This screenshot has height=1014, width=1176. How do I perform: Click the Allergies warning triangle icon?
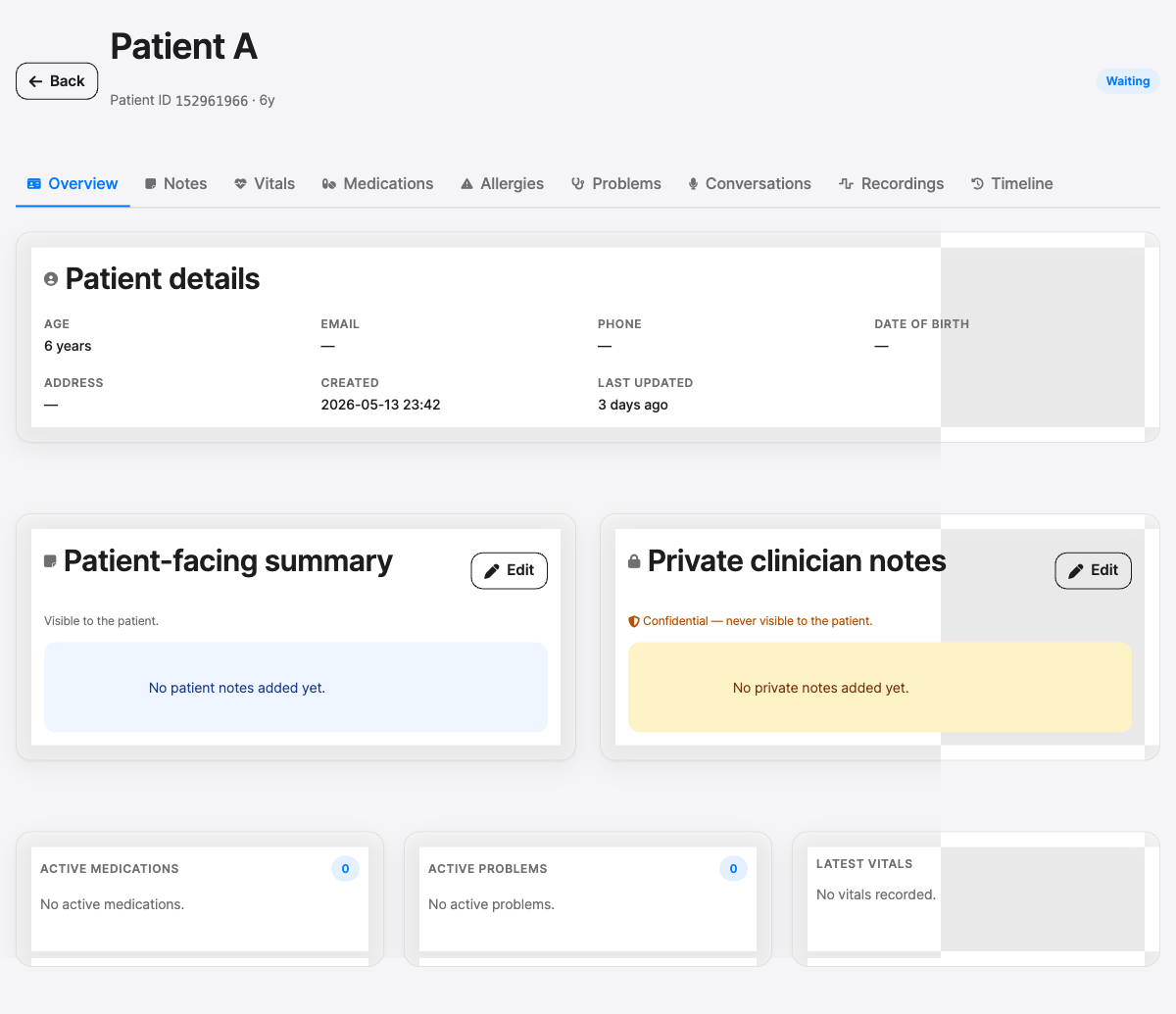tap(467, 183)
